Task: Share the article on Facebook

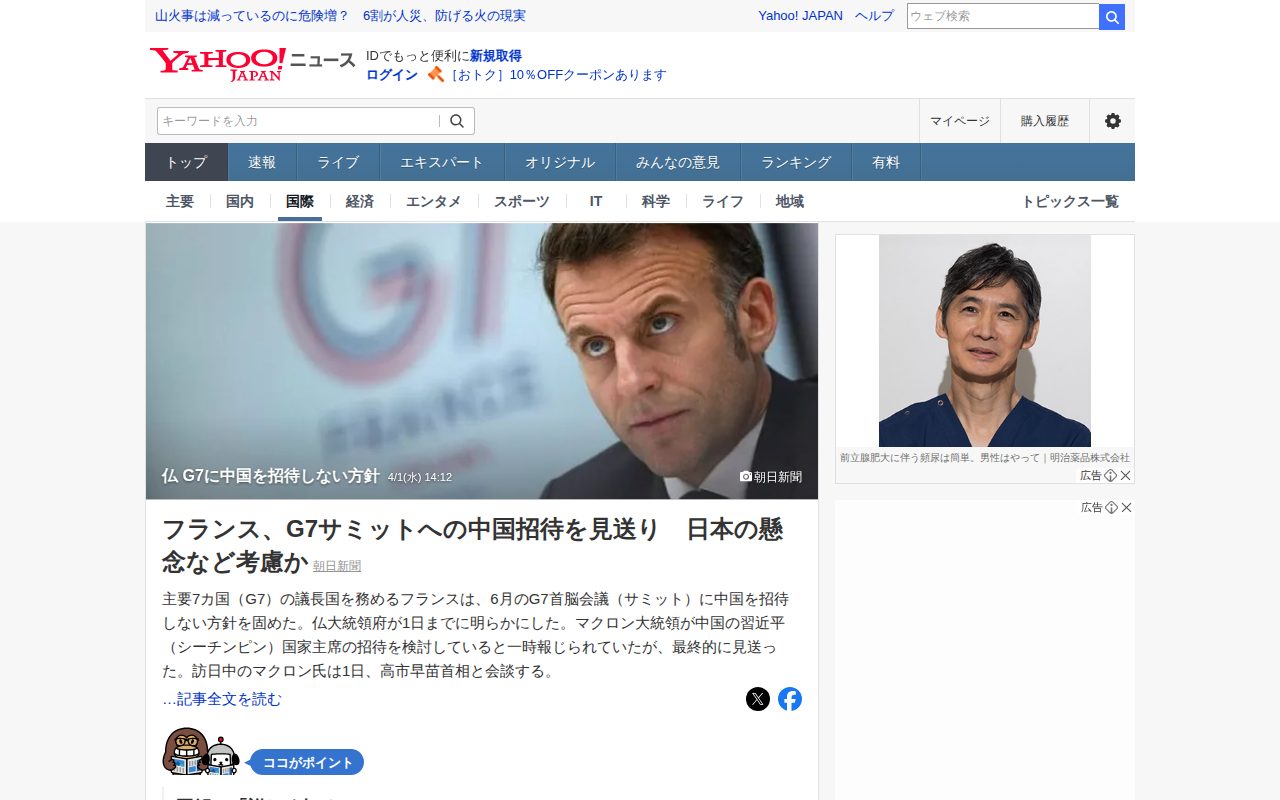Action: 790,699
